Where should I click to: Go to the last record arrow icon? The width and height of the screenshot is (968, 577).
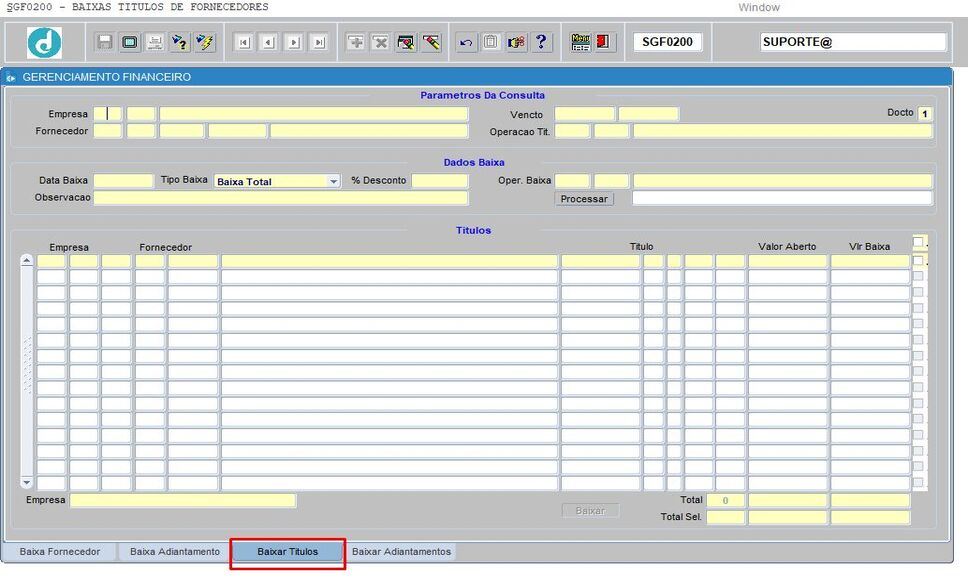319,42
